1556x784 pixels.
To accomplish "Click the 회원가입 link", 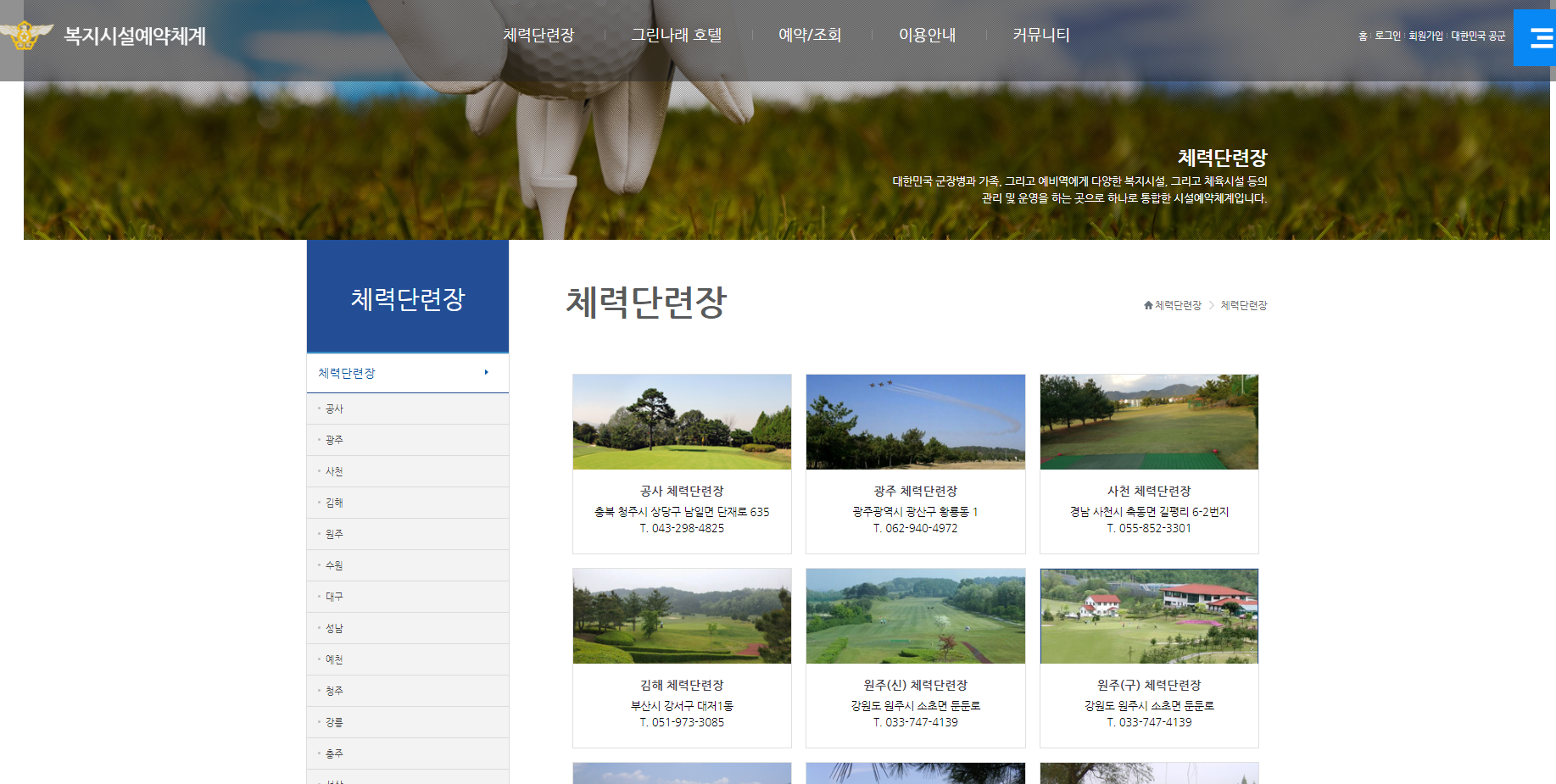I will pos(1425,36).
